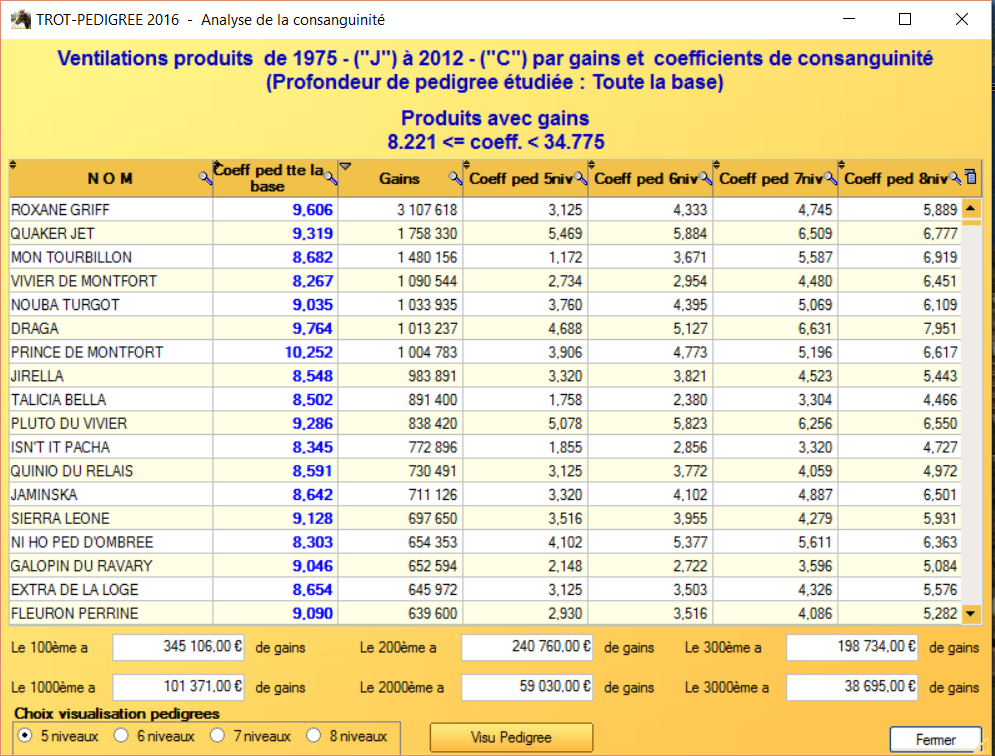The width and height of the screenshot is (995, 756).
Task: Select the DRAGA row name
Action: [35, 329]
